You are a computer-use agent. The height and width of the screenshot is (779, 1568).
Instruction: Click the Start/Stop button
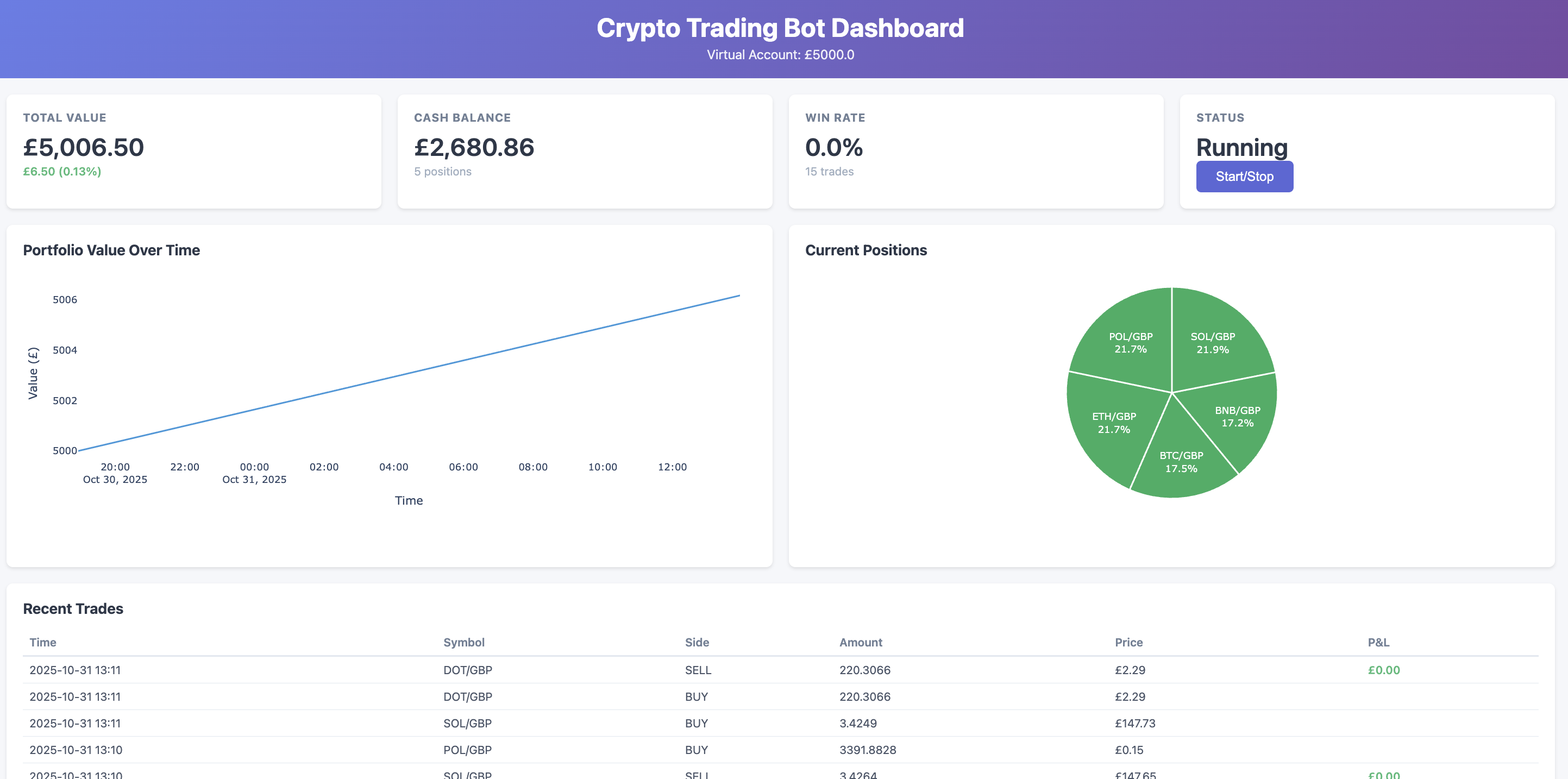click(1244, 177)
